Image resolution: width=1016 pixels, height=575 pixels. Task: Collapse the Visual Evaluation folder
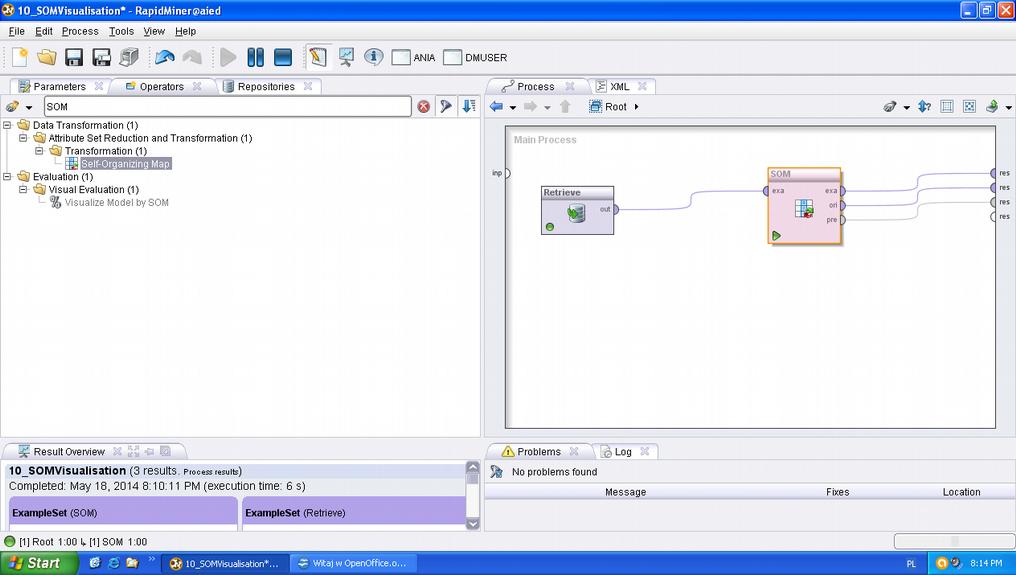pos(23,189)
